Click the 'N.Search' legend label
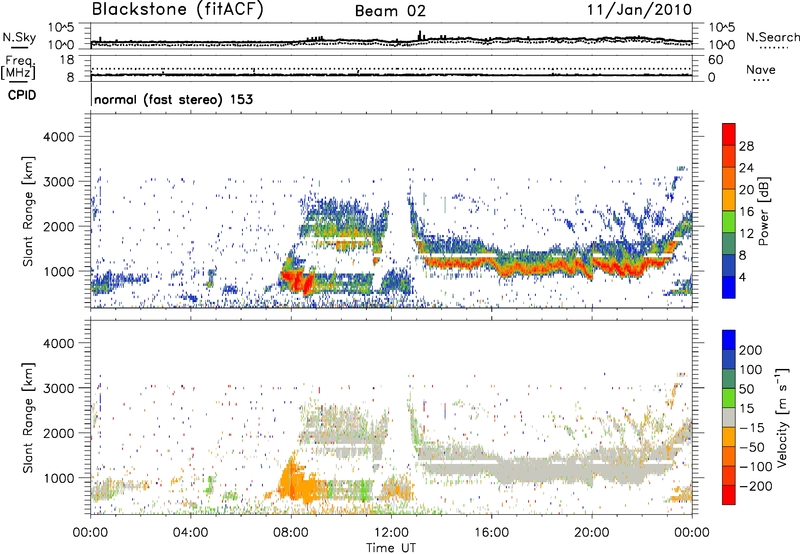This screenshot has height=554, width=800. [x=772, y=37]
